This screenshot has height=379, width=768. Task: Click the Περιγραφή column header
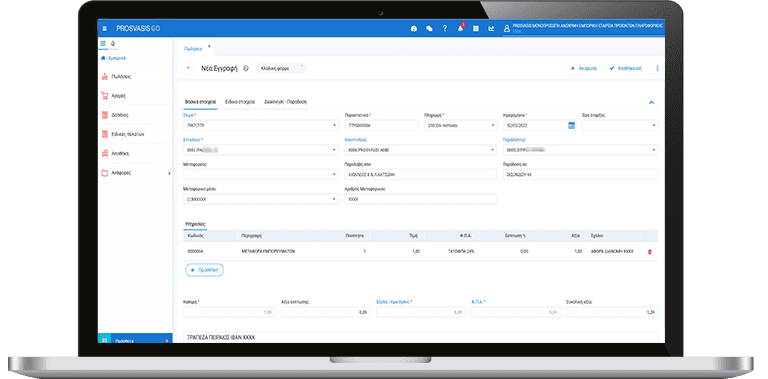[251, 236]
